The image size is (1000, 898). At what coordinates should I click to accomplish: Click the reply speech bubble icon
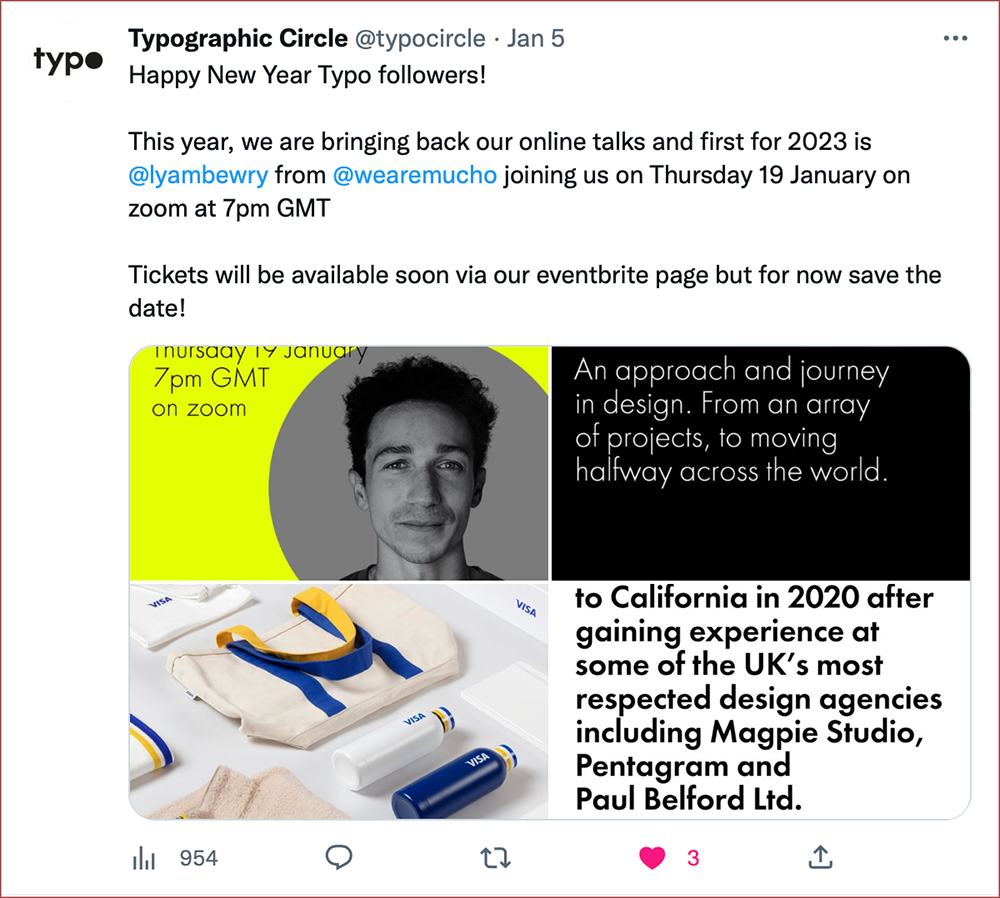coord(339,857)
